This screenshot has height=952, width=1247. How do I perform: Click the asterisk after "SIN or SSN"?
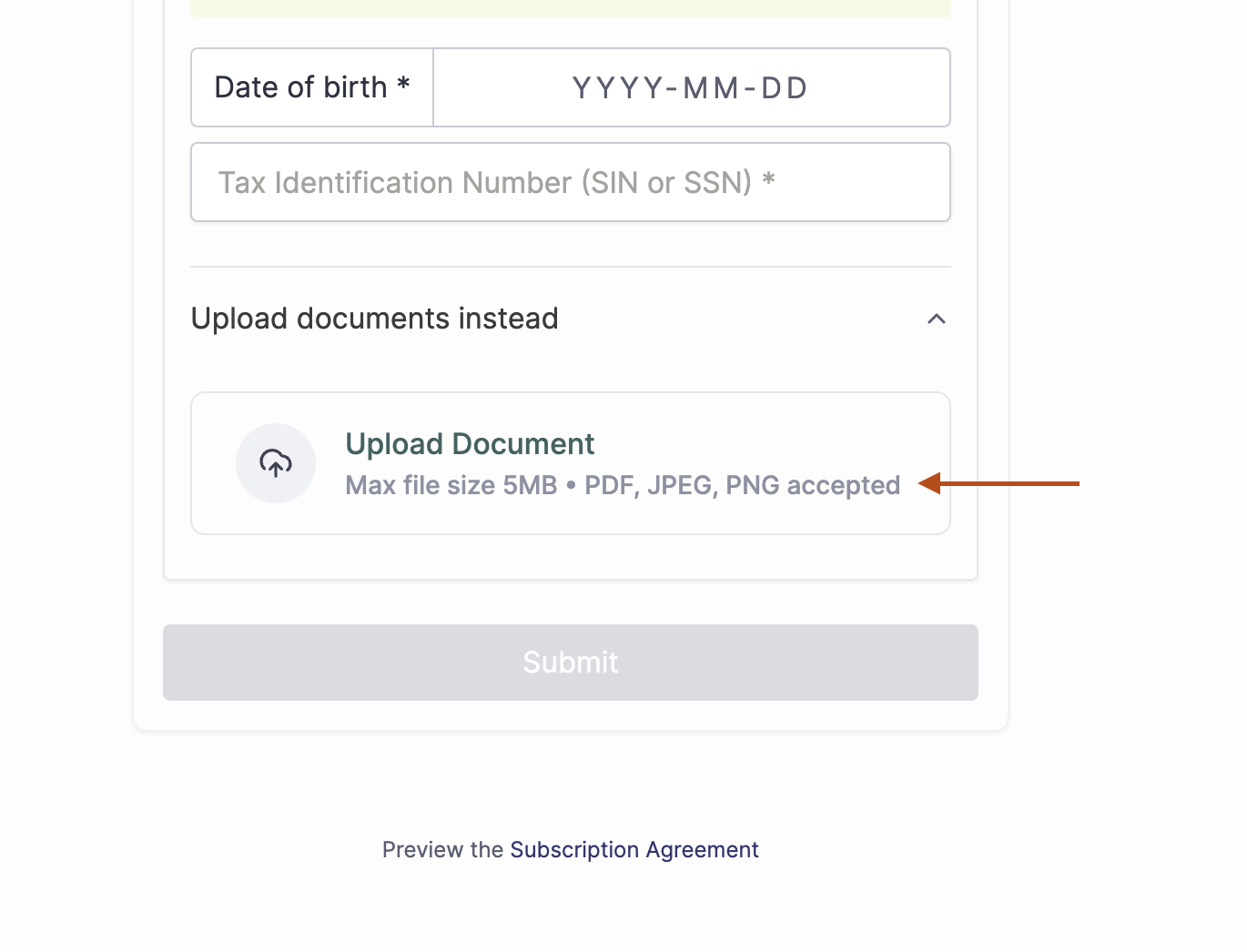pyautogui.click(x=768, y=179)
